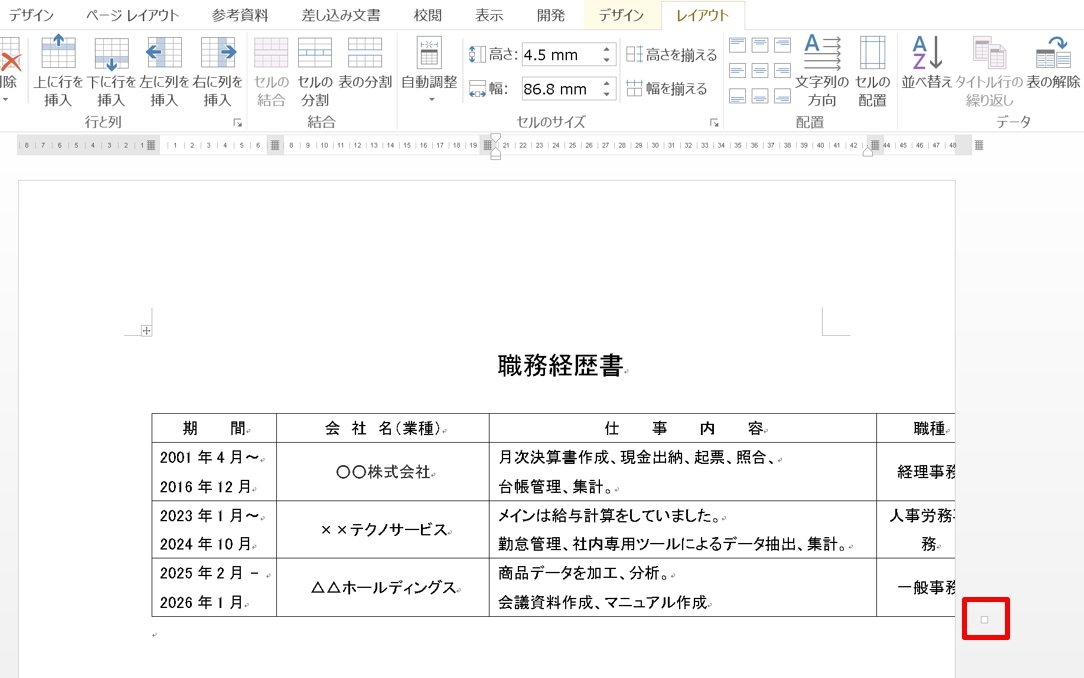Image resolution: width=1084 pixels, height=678 pixels.
Task: Click the table move handle
Action: coord(146,331)
